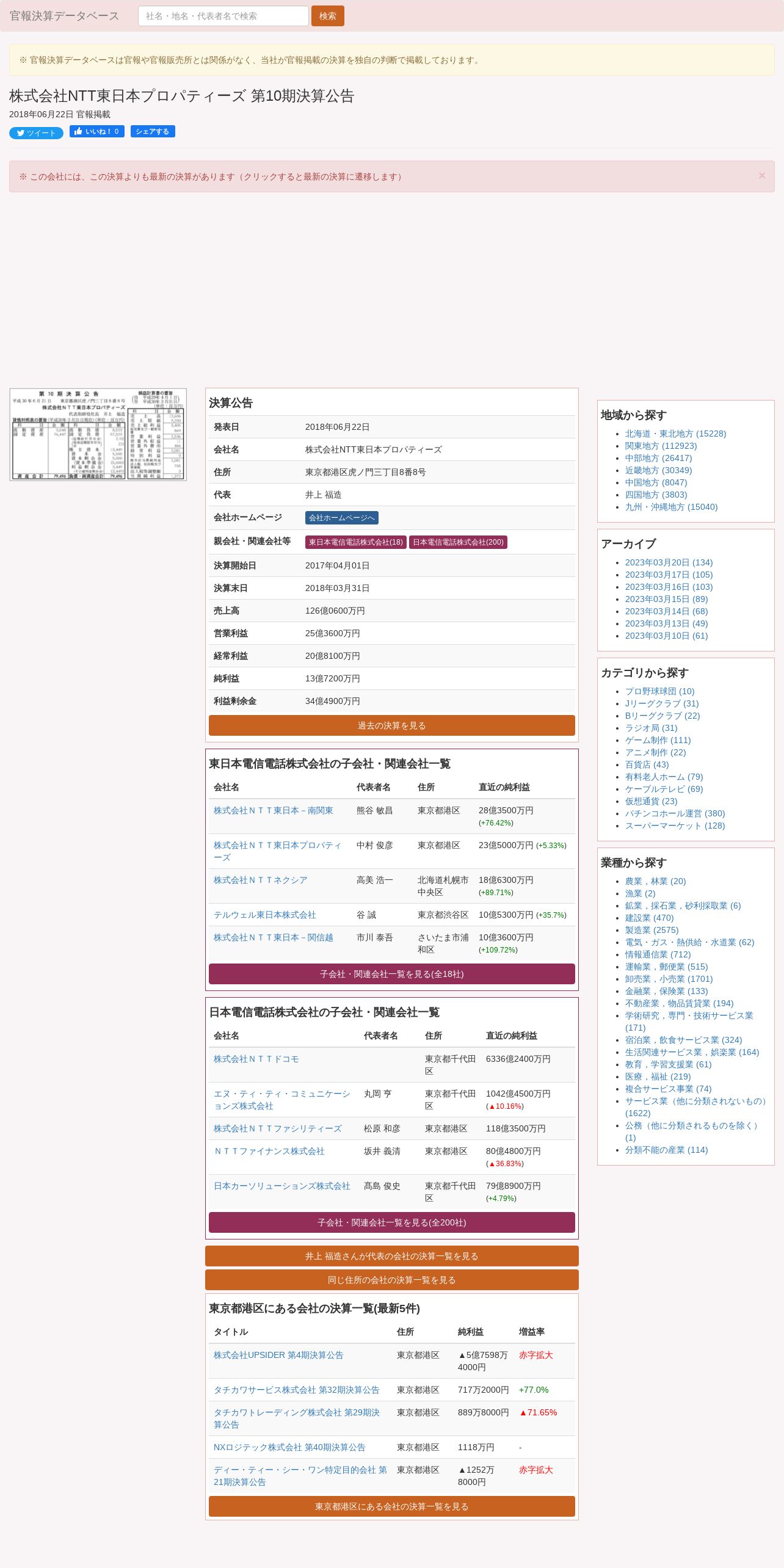This screenshot has height=1568, width=784.
Task: Open 株式会社ＮＴＴネクシア link
Action: (261, 880)
